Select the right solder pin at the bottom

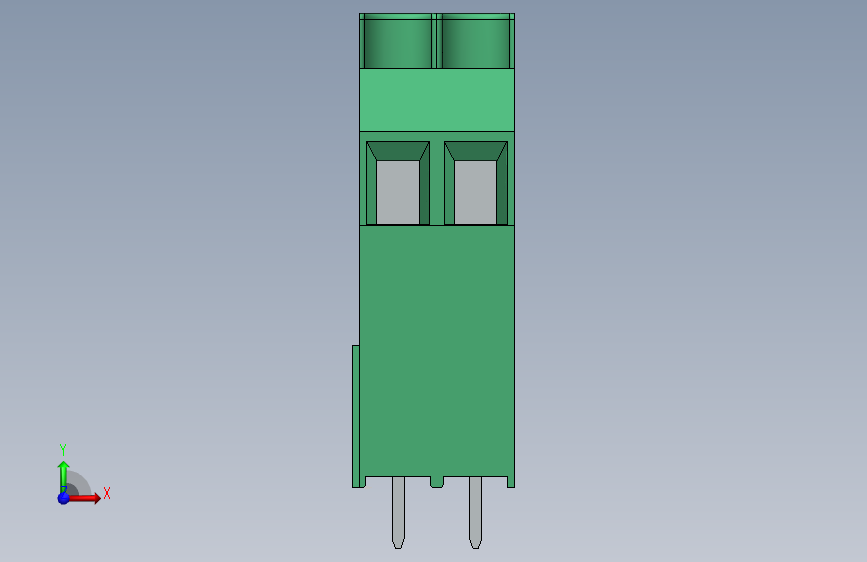[x=476, y=512]
